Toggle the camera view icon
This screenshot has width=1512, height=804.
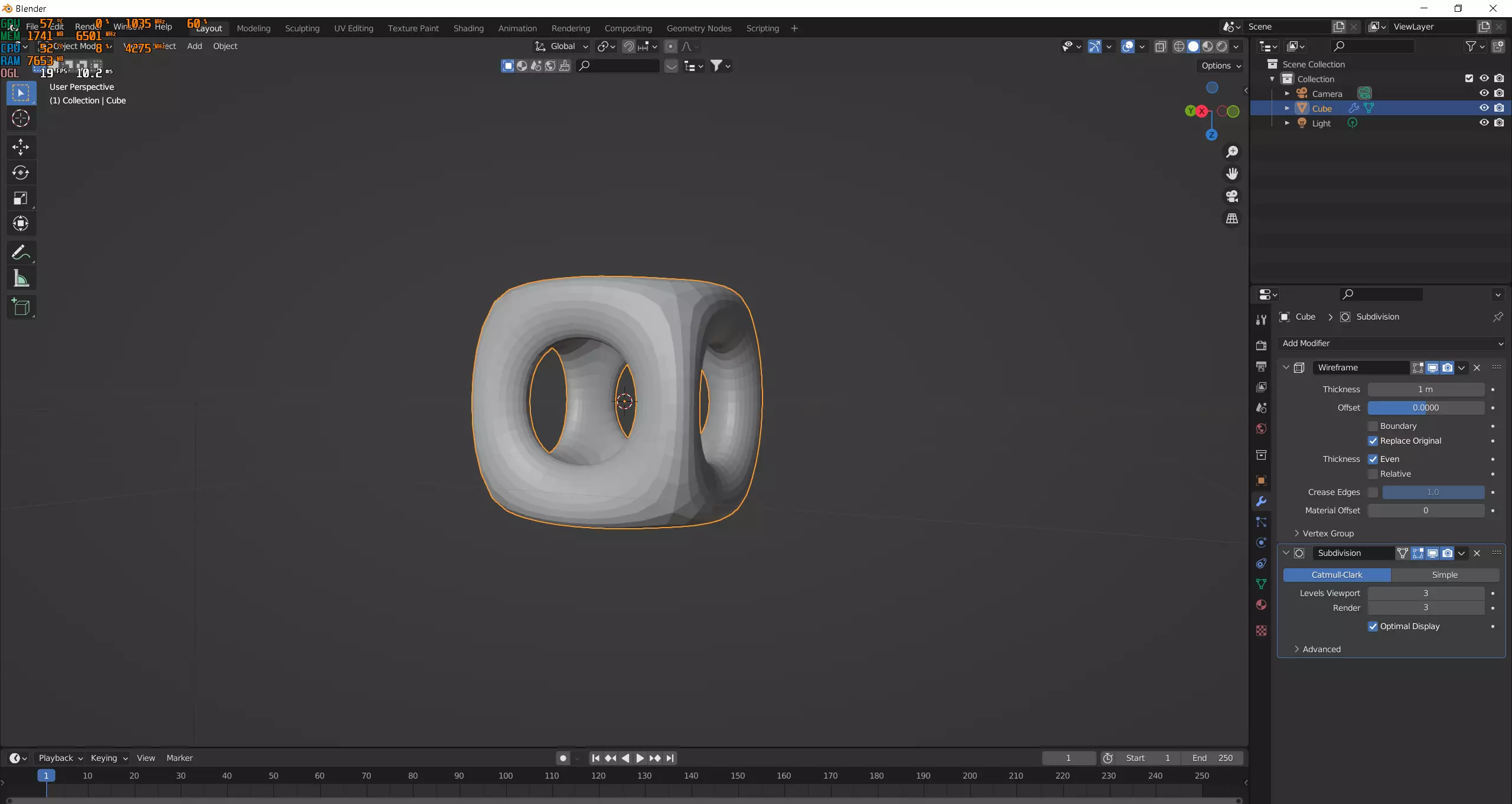[x=1232, y=196]
